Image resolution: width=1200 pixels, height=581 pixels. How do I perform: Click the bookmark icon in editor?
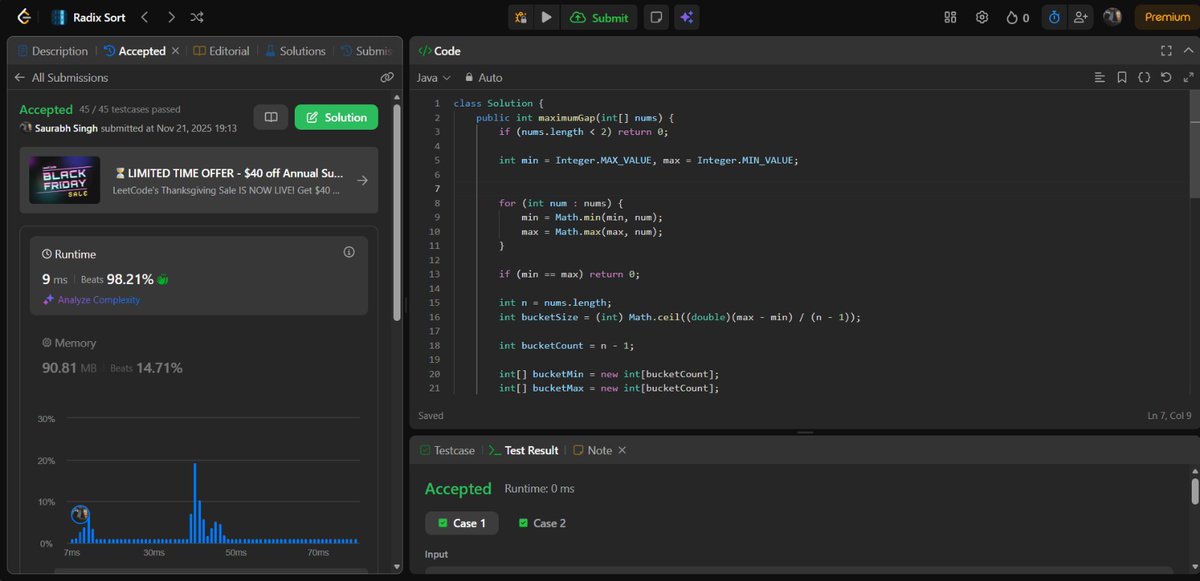coord(1122,77)
